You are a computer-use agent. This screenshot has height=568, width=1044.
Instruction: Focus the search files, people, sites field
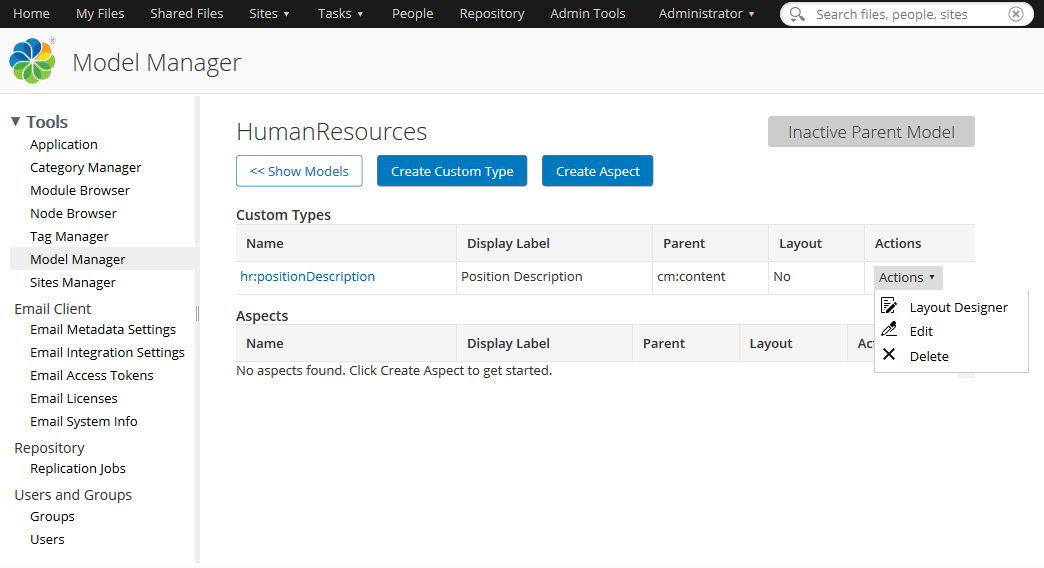pos(906,14)
